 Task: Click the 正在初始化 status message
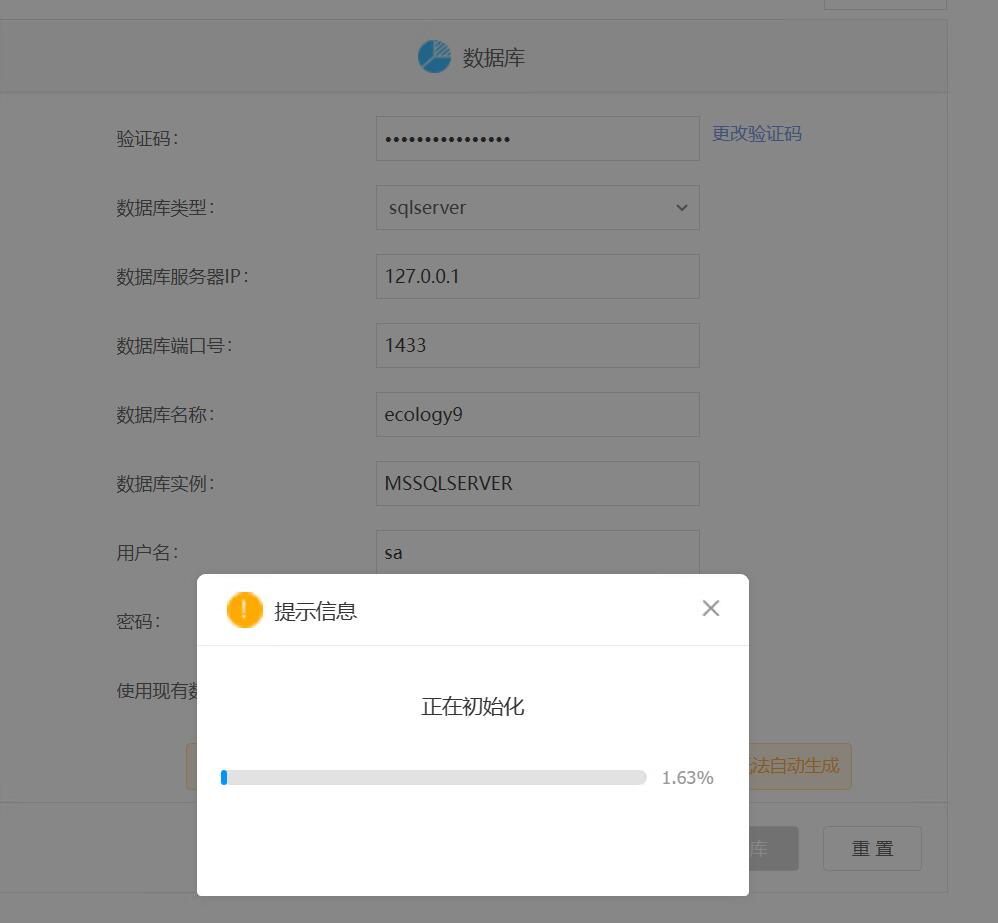[472, 707]
